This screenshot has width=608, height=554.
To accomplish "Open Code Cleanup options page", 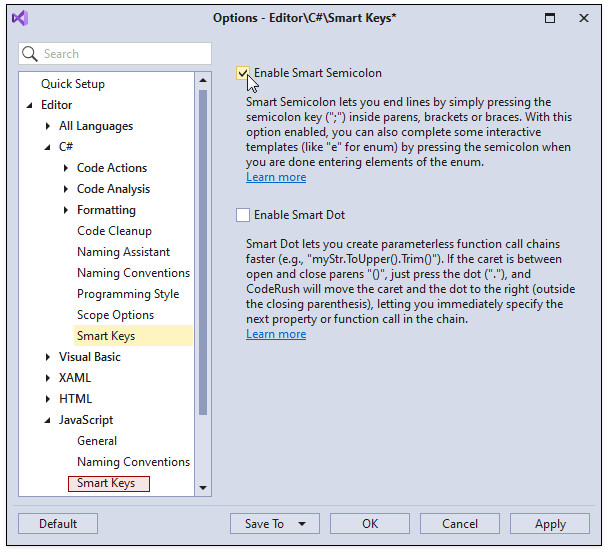I will [x=114, y=231].
